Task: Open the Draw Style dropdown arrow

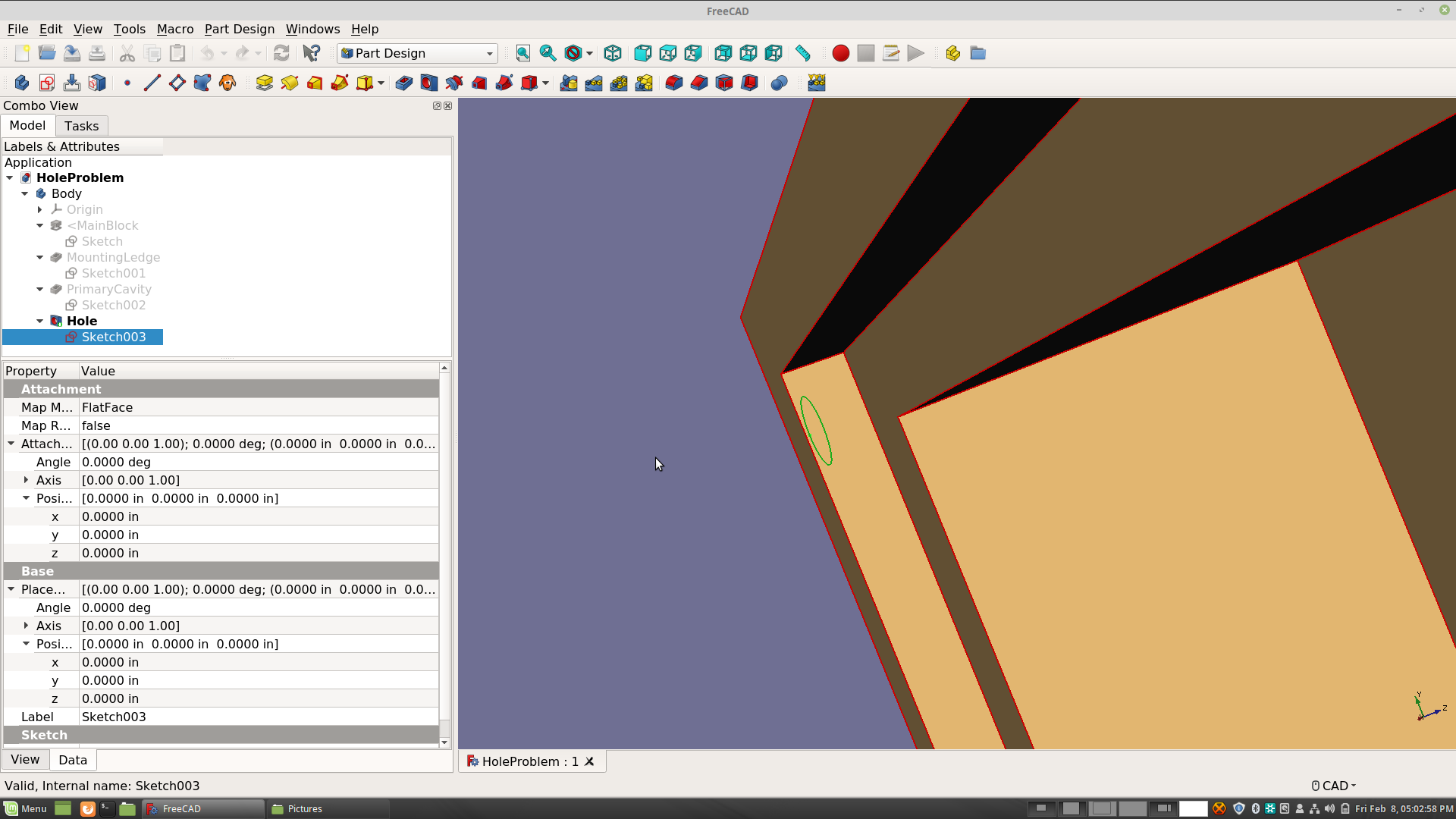Action: point(589,53)
